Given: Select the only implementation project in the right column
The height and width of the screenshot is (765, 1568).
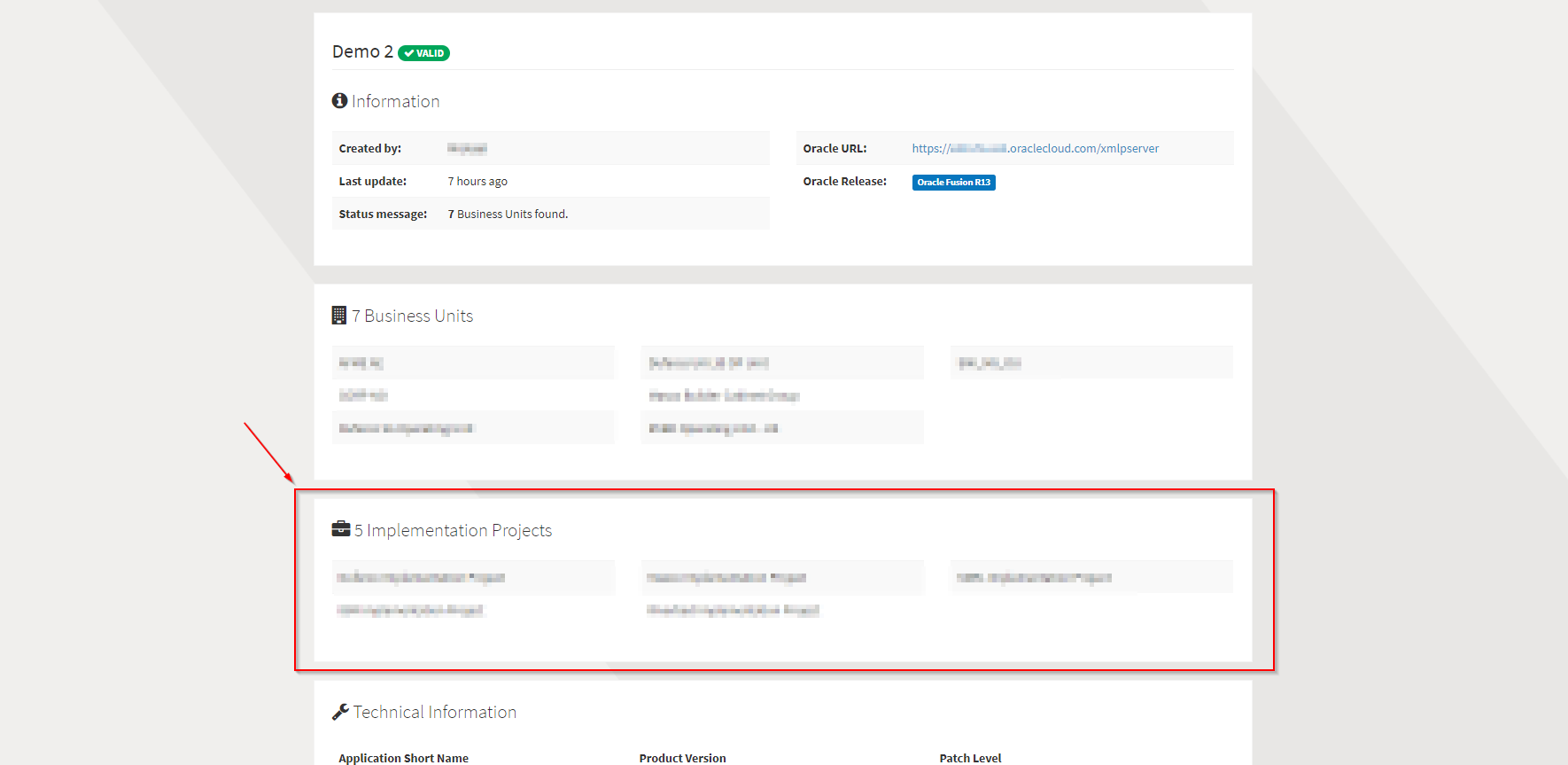Looking at the screenshot, I should (1034, 578).
